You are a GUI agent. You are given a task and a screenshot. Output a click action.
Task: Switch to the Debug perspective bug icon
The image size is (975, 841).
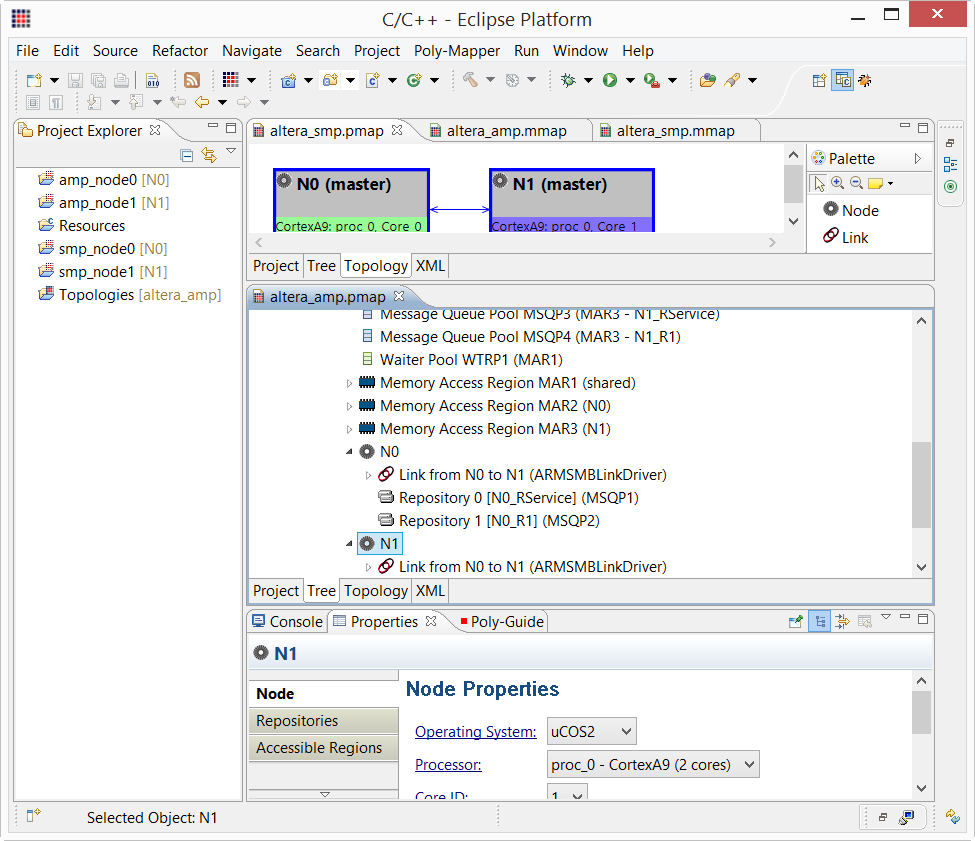865,80
